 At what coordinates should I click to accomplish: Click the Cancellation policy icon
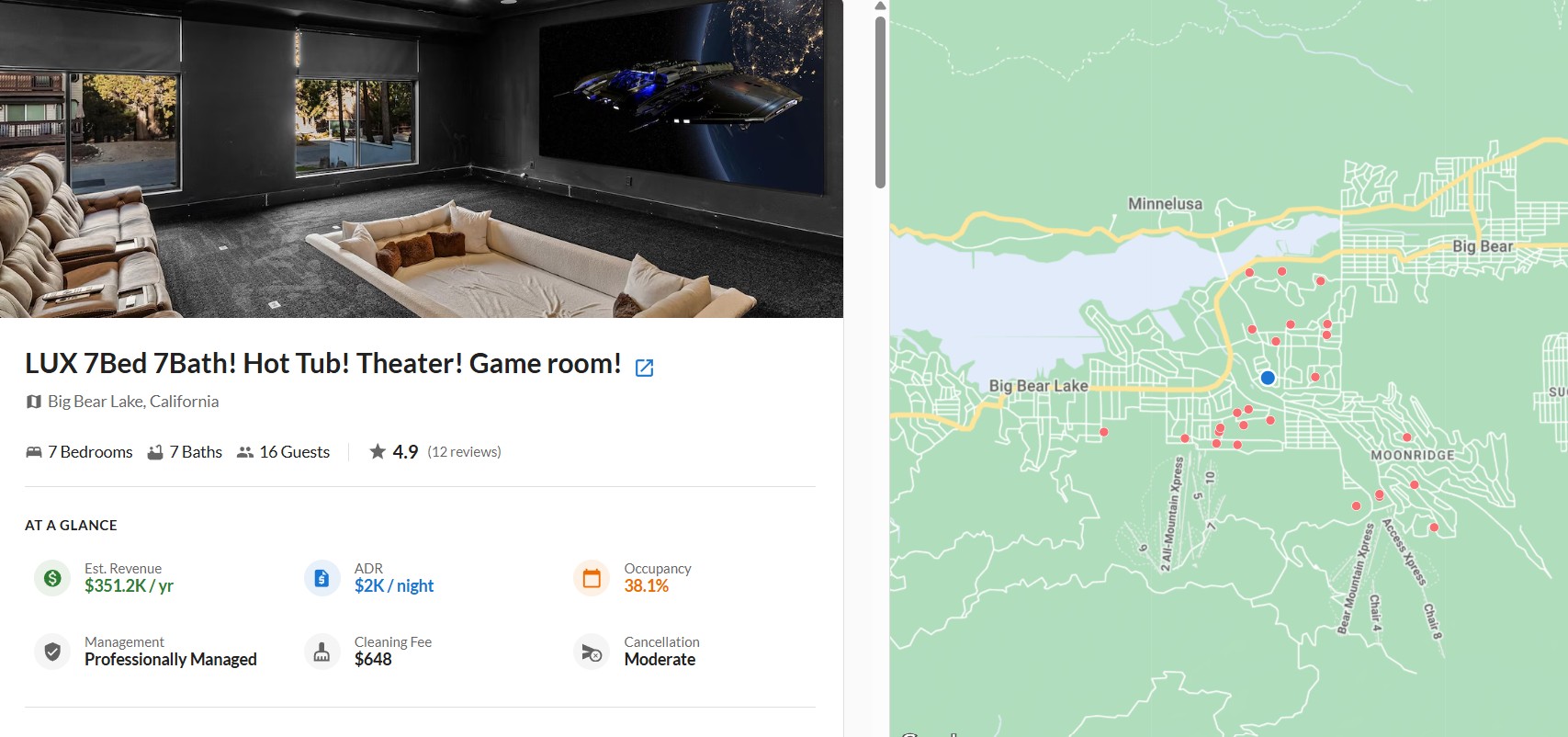tap(592, 652)
